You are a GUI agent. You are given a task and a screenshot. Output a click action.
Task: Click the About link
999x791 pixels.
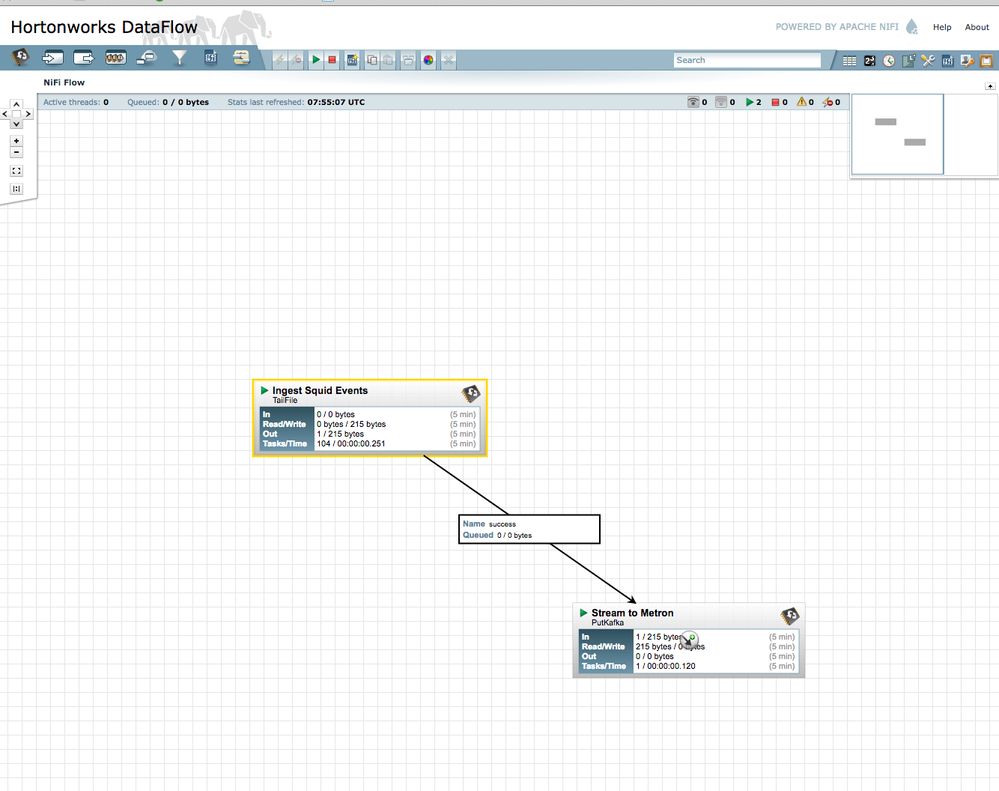coord(976,27)
